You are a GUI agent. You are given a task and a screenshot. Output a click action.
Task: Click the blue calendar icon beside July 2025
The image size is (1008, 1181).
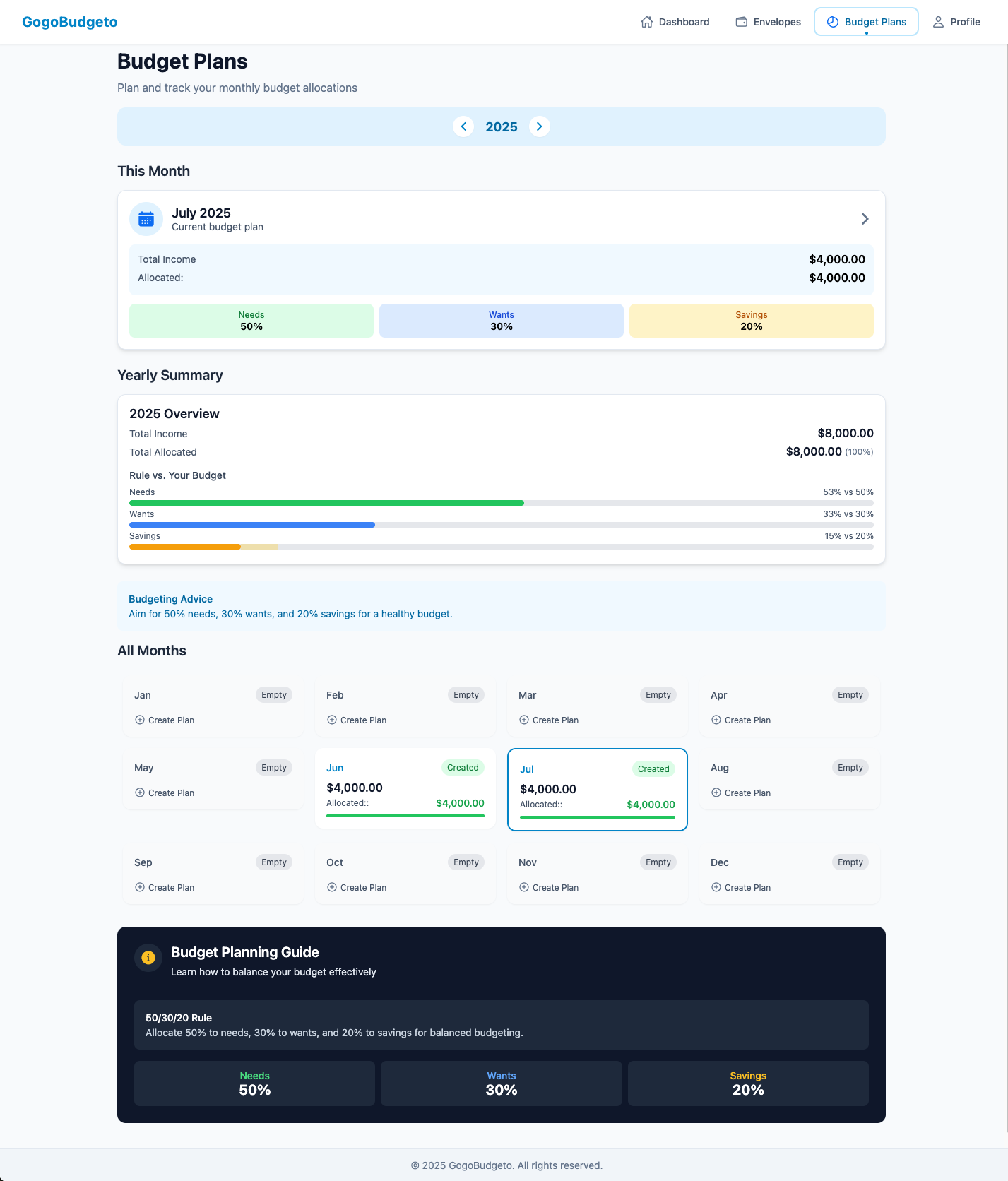(146, 219)
